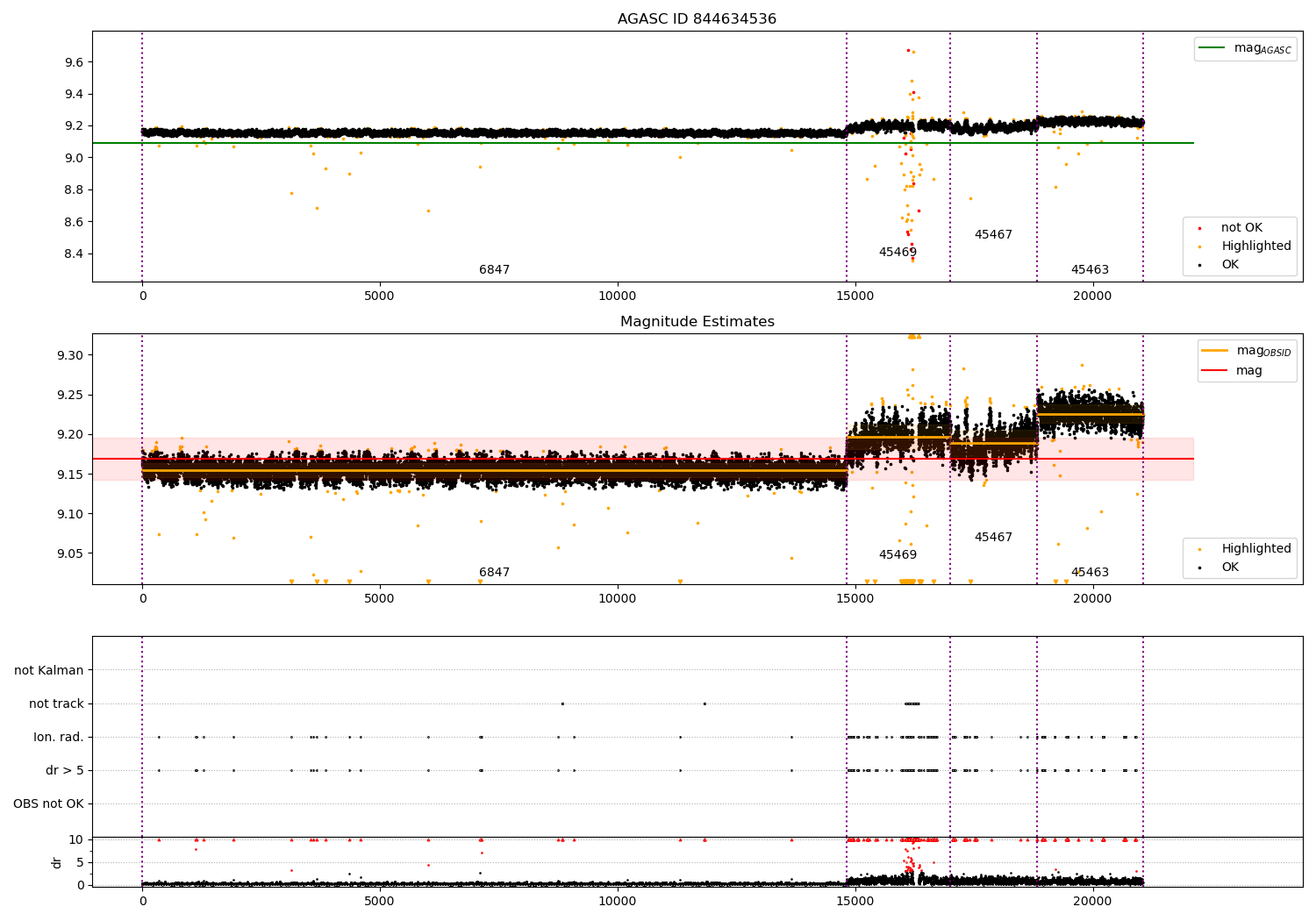Screen dimensions: 1316x921
Task: Click the 45463 obsid label in middle plot
Action: click(x=1090, y=573)
